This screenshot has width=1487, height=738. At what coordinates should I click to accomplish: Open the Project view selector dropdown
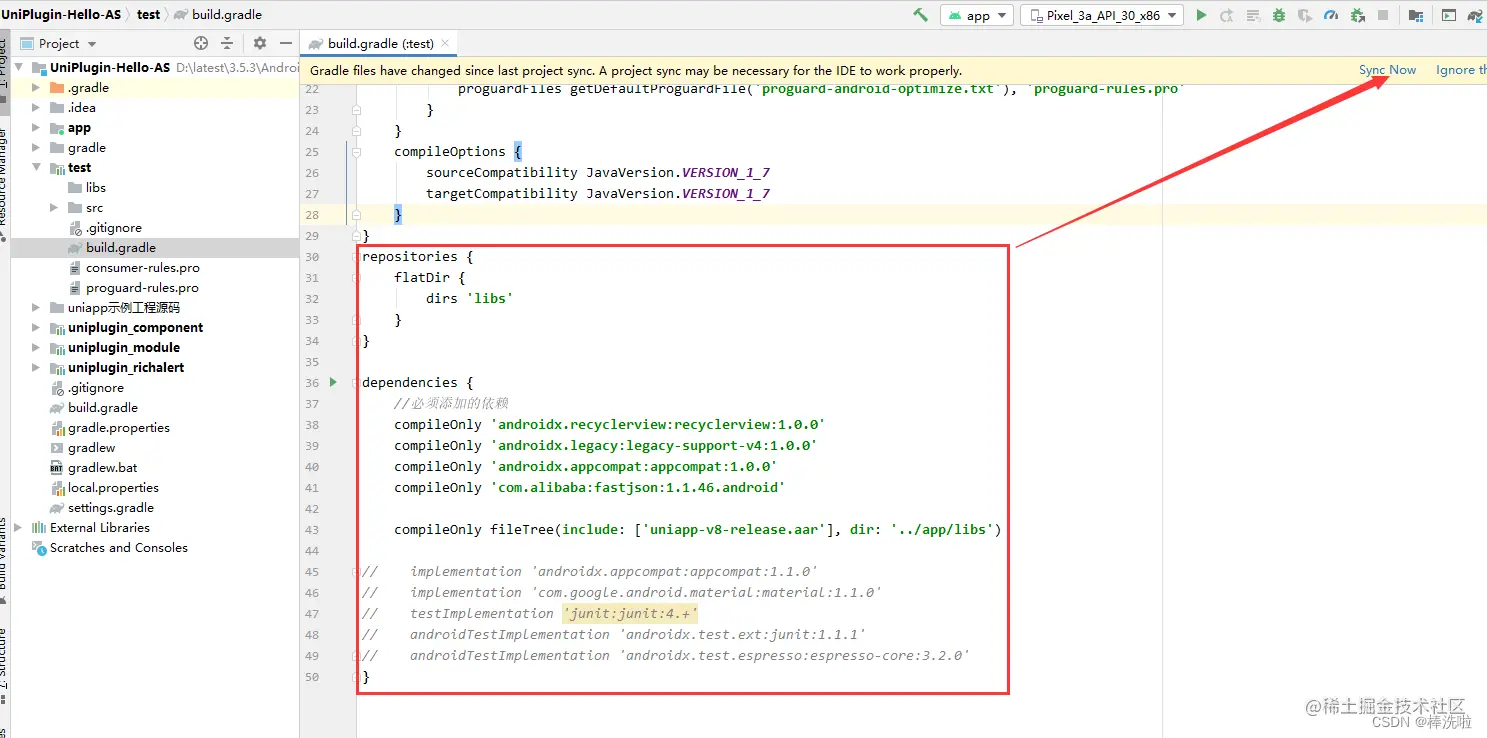click(58, 43)
